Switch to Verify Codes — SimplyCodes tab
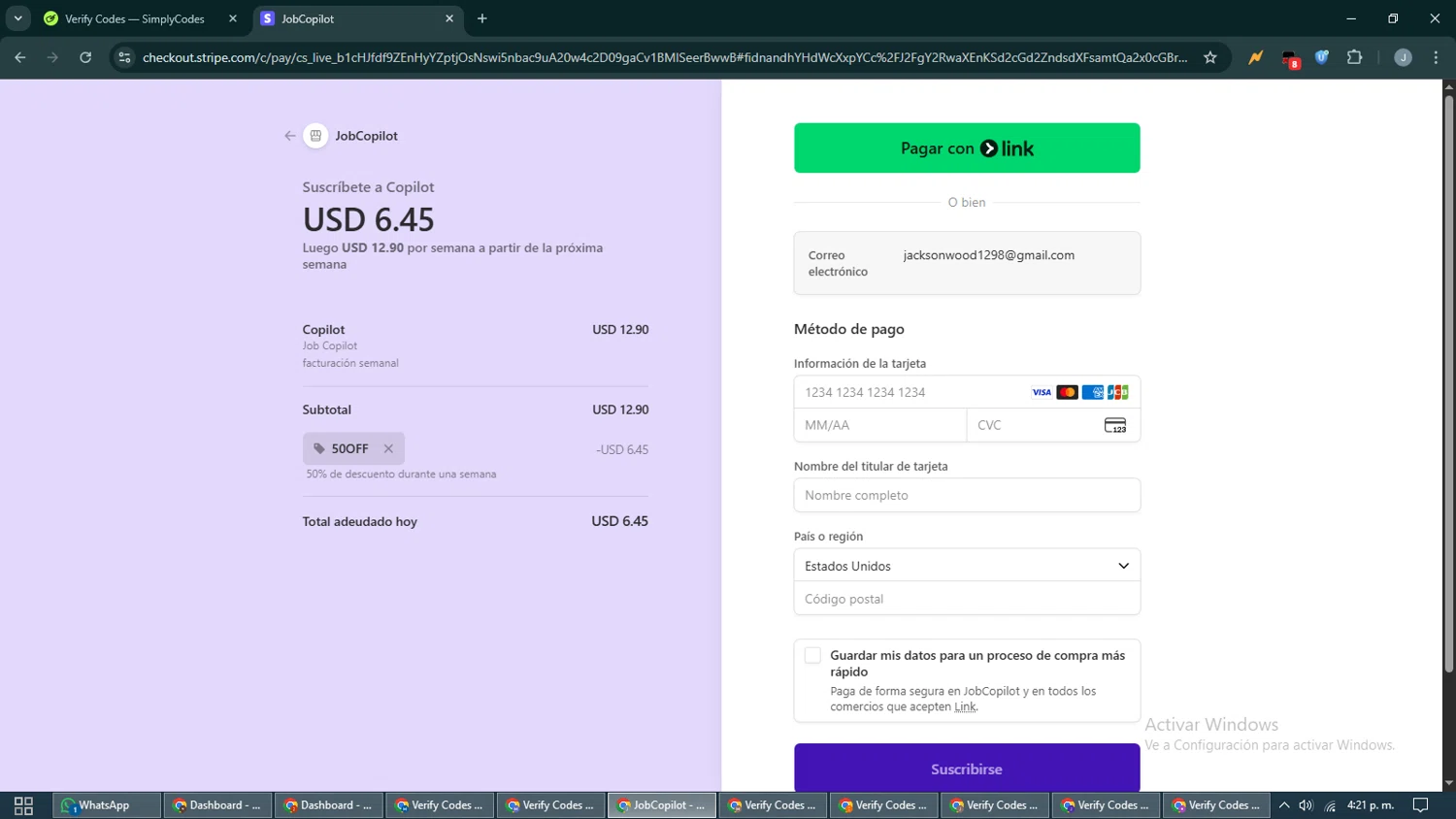Screen dimensions: 1456x819 [x=134, y=18]
